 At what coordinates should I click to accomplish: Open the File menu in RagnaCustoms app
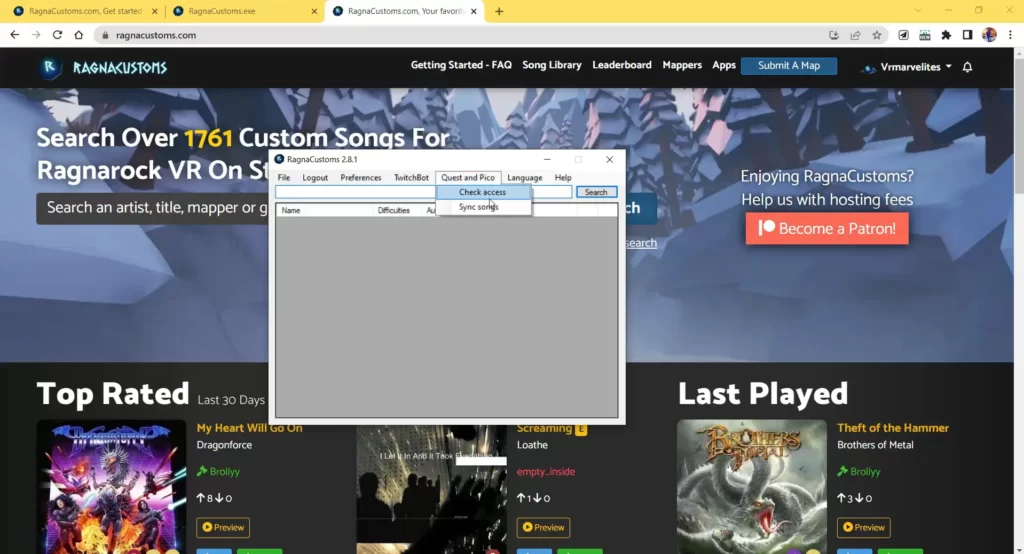[284, 178]
